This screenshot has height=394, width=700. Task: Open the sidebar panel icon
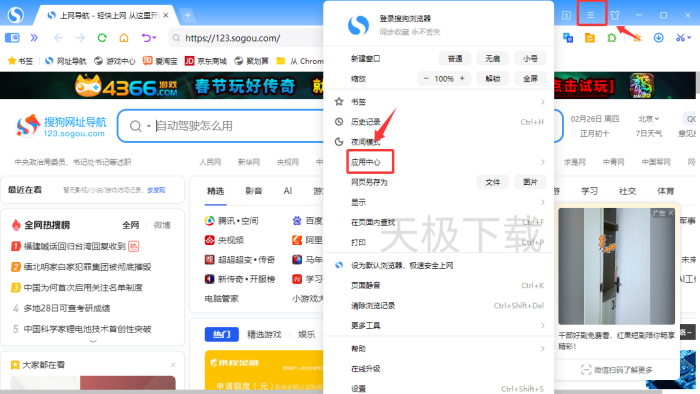12,38
